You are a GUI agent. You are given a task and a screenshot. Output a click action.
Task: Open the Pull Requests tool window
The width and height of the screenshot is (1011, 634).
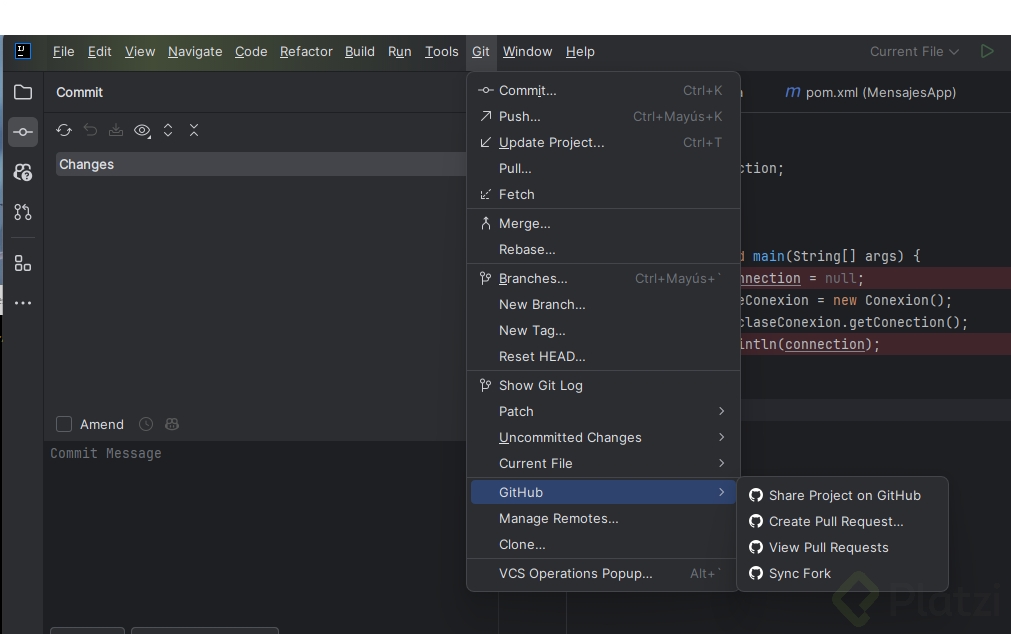coord(23,212)
